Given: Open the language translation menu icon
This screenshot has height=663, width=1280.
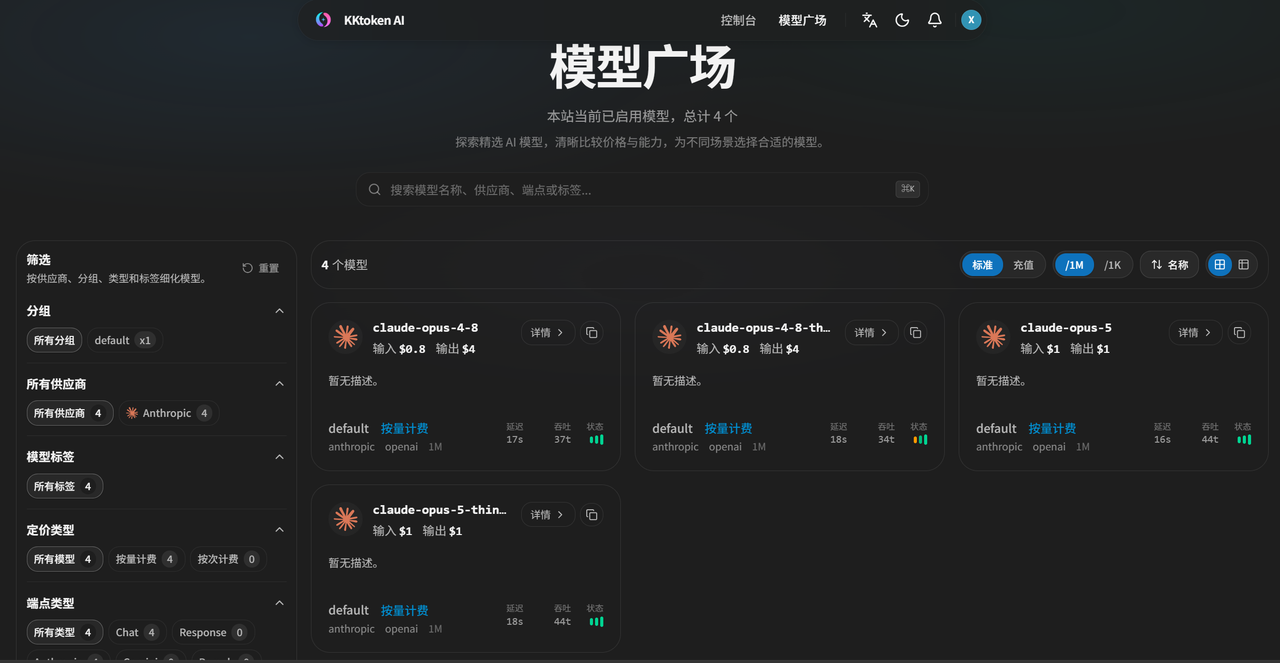Looking at the screenshot, I should click(870, 20).
